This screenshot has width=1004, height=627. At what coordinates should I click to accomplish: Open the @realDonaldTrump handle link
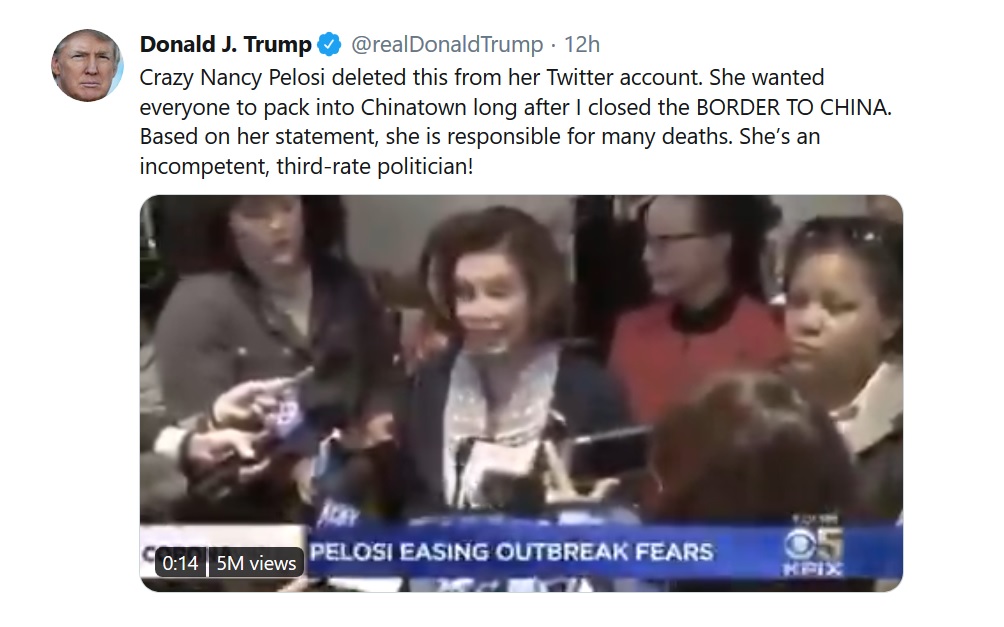coord(446,45)
